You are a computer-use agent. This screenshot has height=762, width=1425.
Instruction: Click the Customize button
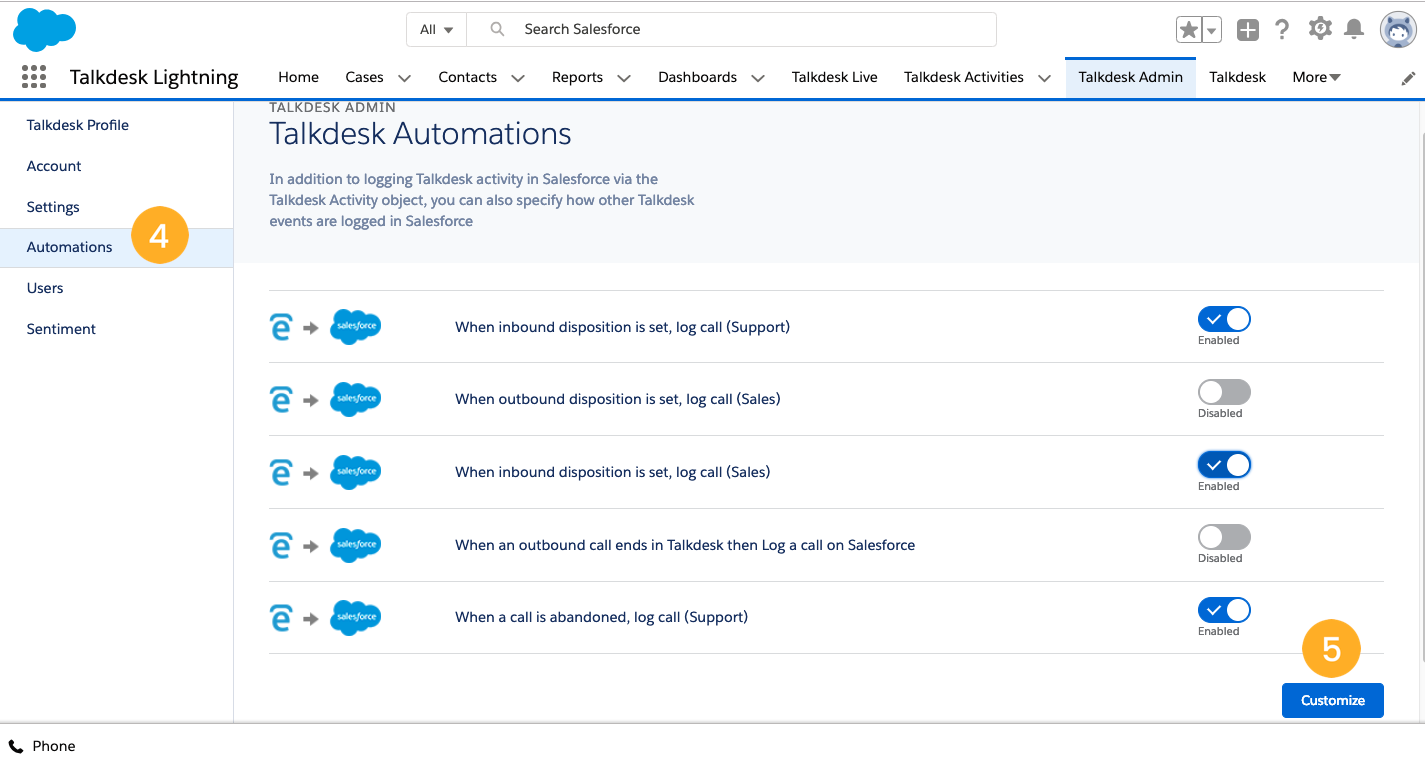[1332, 700]
